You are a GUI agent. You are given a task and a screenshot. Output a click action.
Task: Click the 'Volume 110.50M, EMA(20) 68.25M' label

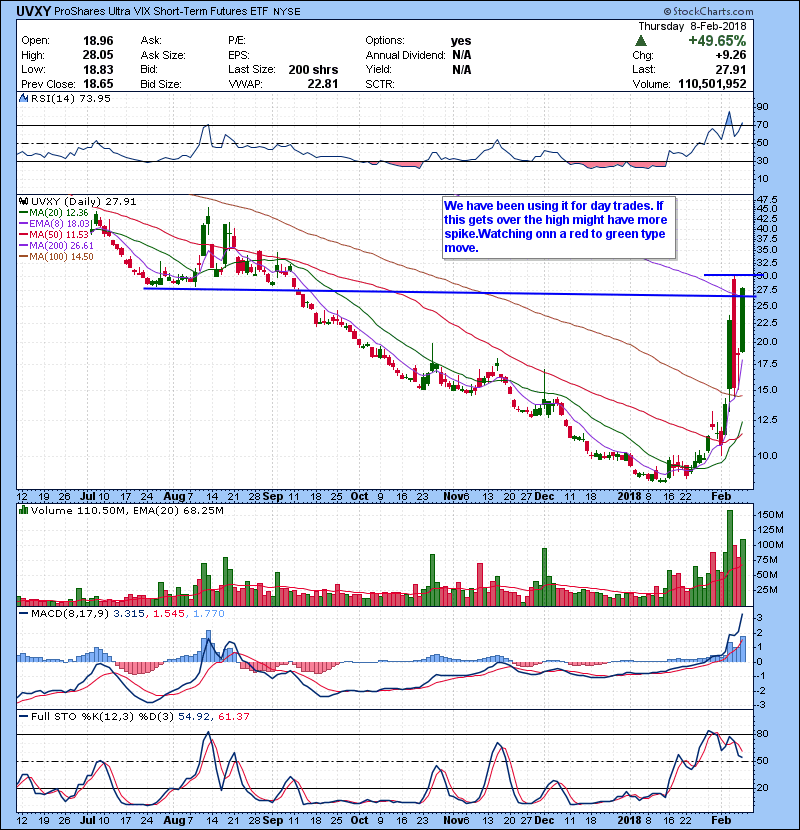click(x=127, y=510)
